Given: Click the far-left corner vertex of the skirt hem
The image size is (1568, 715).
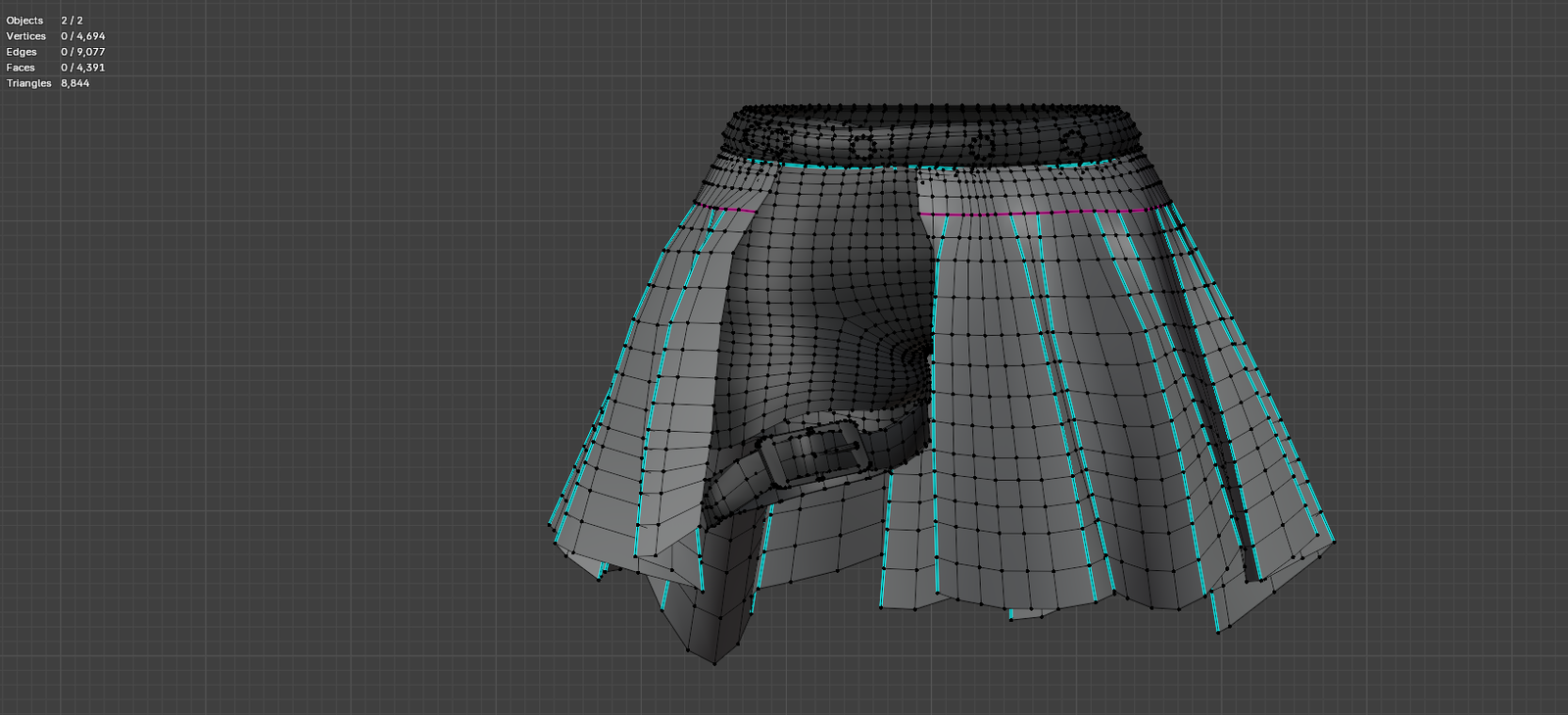Looking at the screenshot, I should (548, 526).
